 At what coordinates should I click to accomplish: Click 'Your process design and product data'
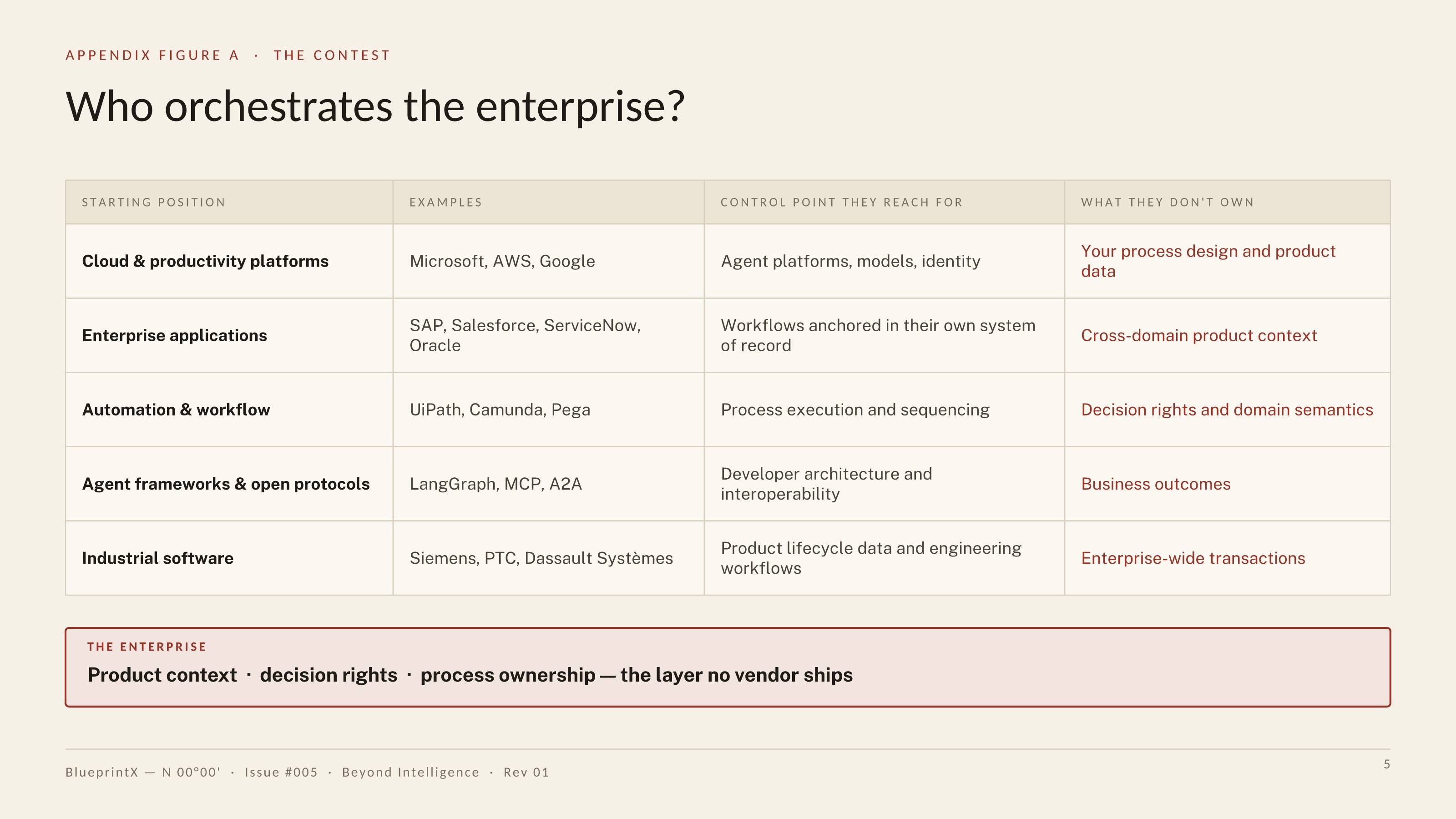(1208, 261)
